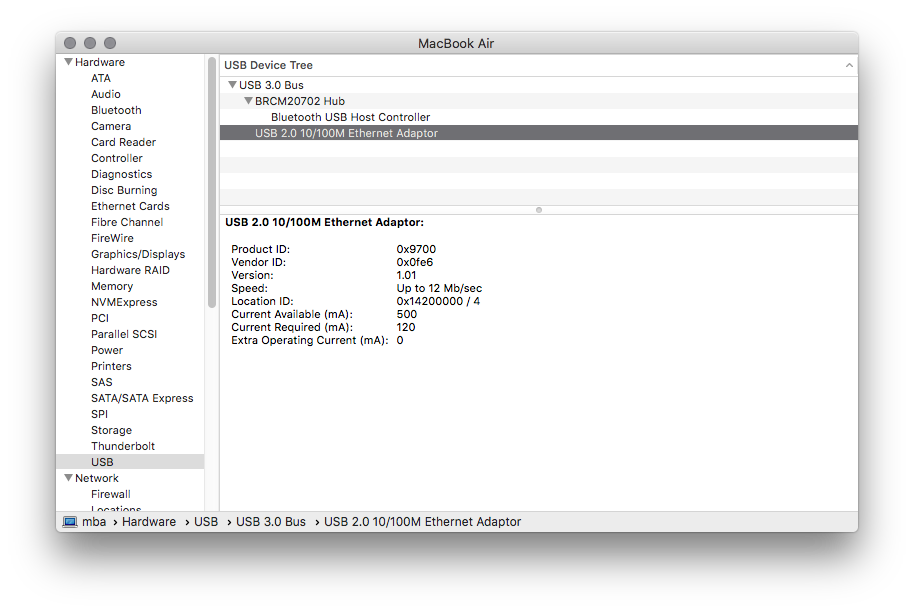Click the split pane divider handle dot
The image size is (914, 612).
(x=539, y=210)
